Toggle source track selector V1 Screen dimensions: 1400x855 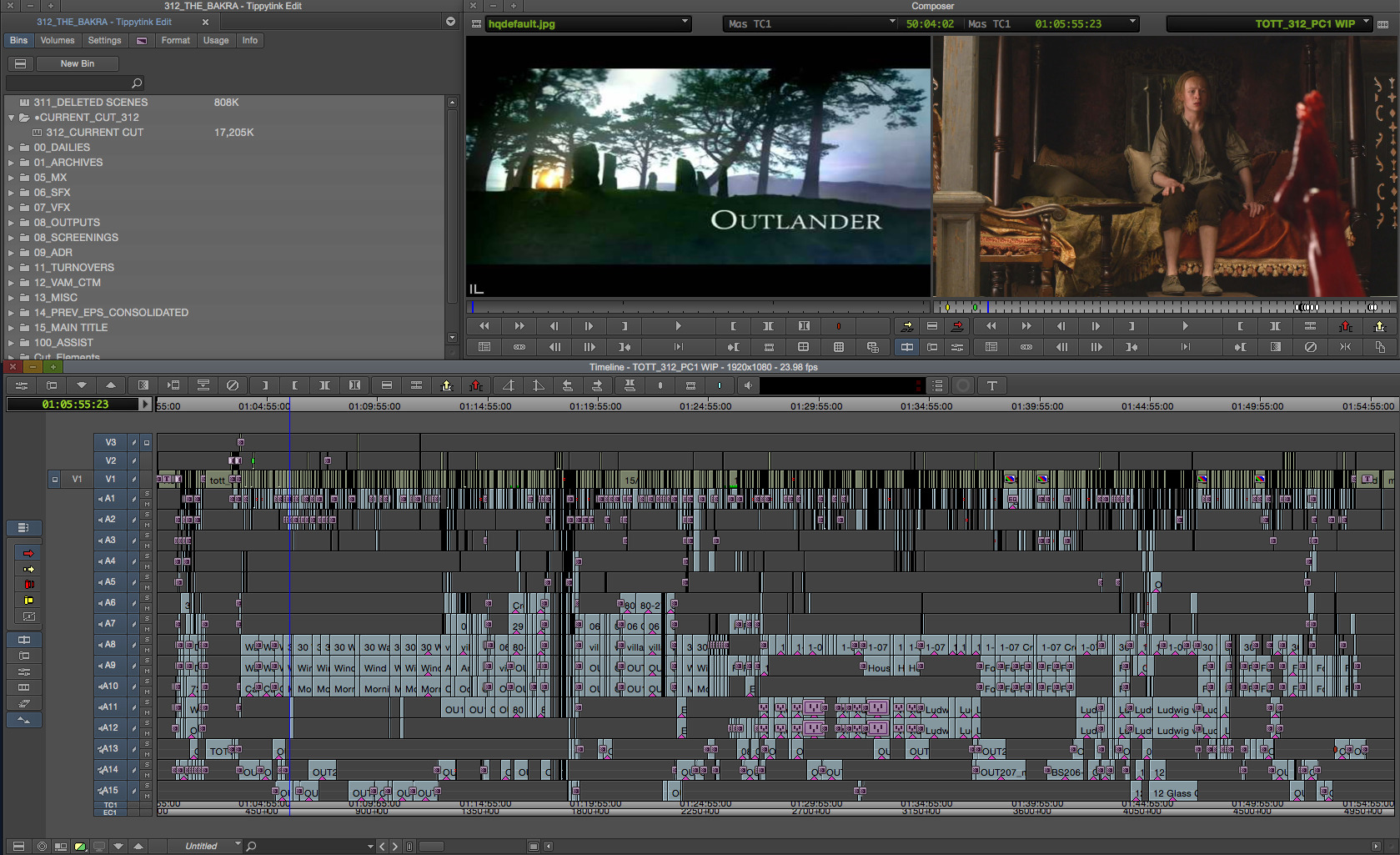click(77, 479)
